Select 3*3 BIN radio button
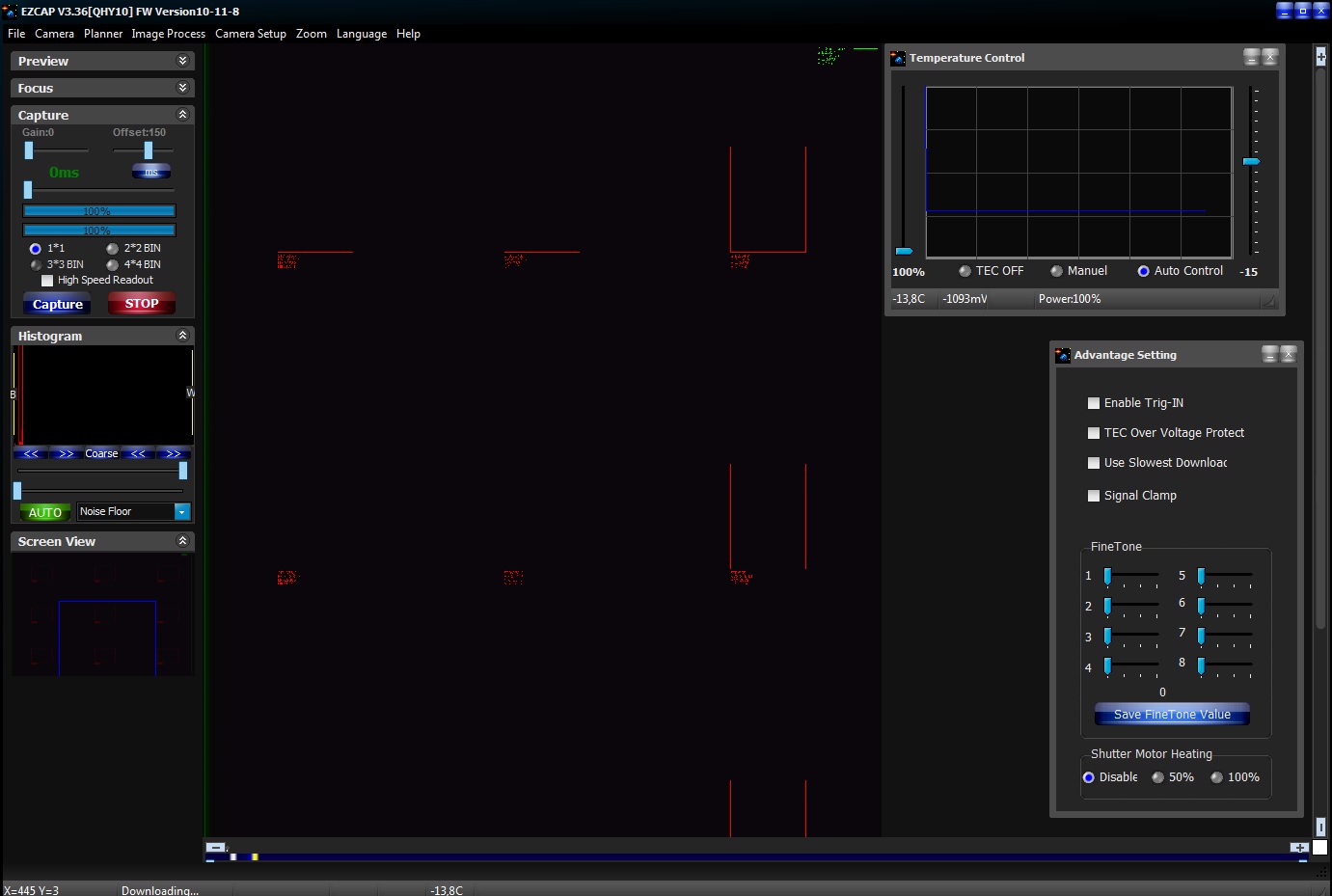The image size is (1332, 896). [36, 264]
